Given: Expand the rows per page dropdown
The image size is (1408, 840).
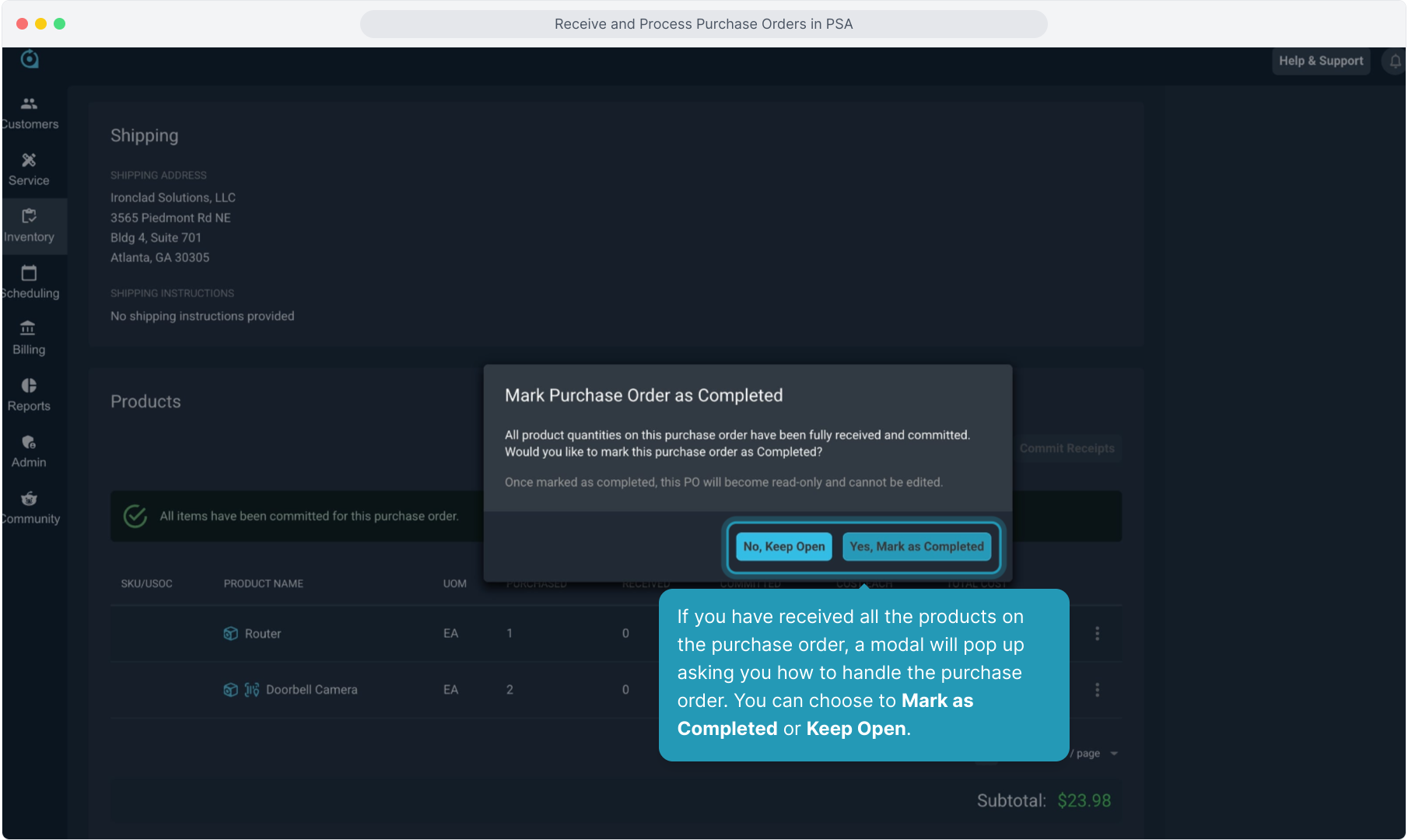Looking at the screenshot, I should coord(1113,754).
